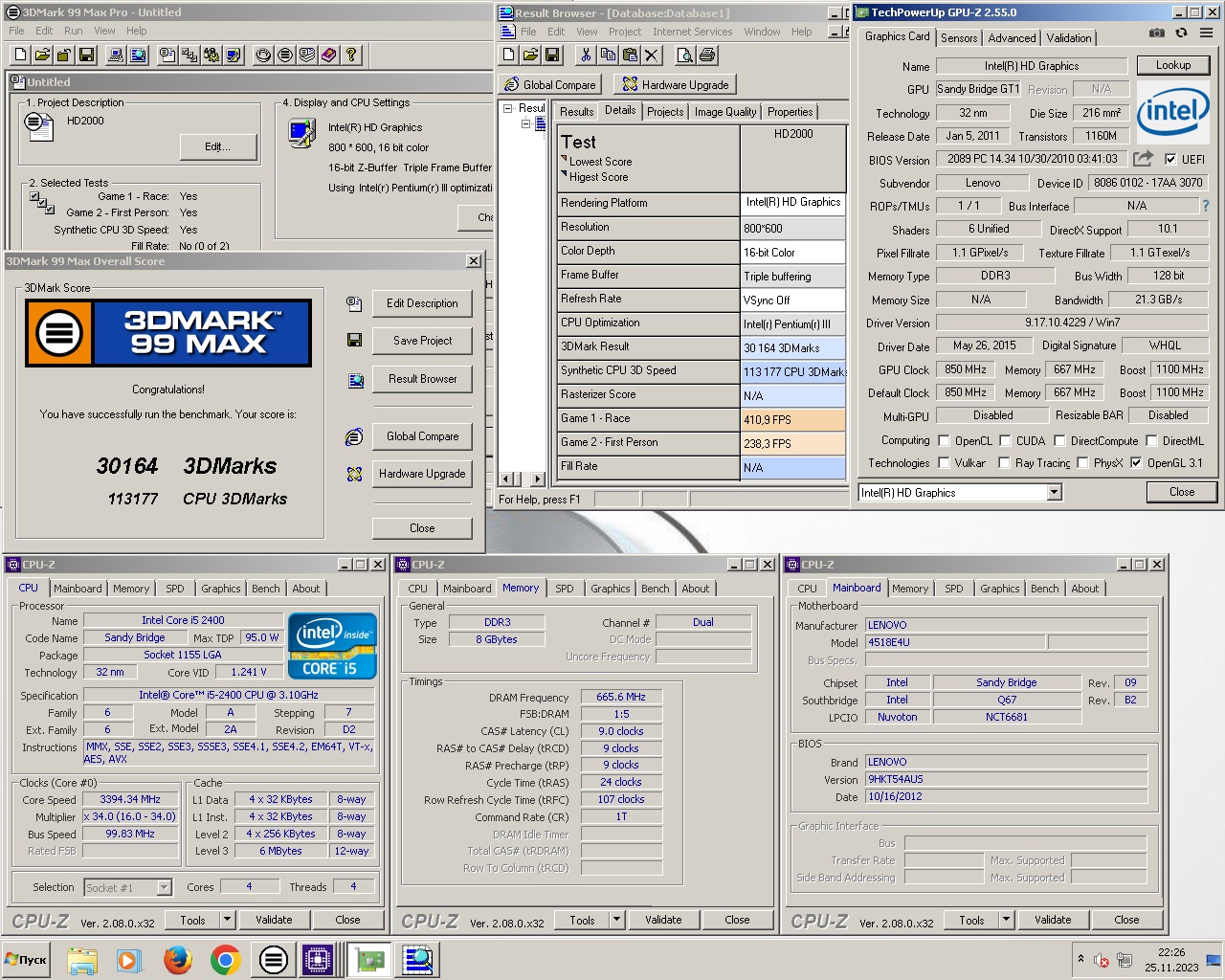Viewport: 1225px width, 980px height.
Task: Collapse Results tree root node in Result Browser
Action: click(508, 108)
